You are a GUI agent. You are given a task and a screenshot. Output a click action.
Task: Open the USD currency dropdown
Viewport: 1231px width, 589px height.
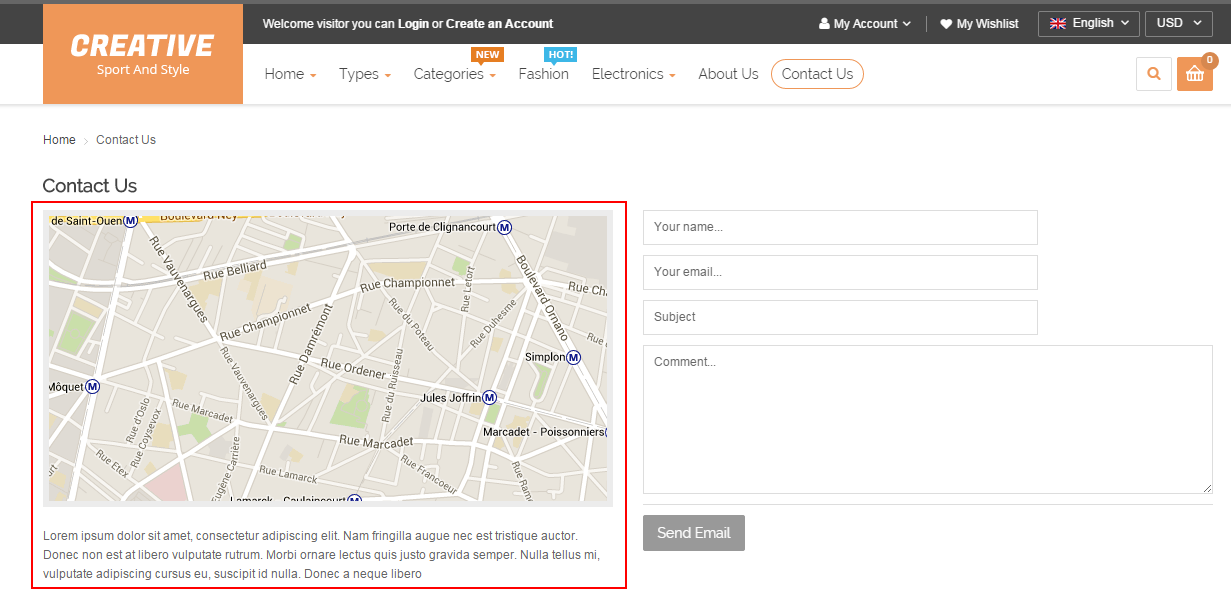click(x=1179, y=23)
